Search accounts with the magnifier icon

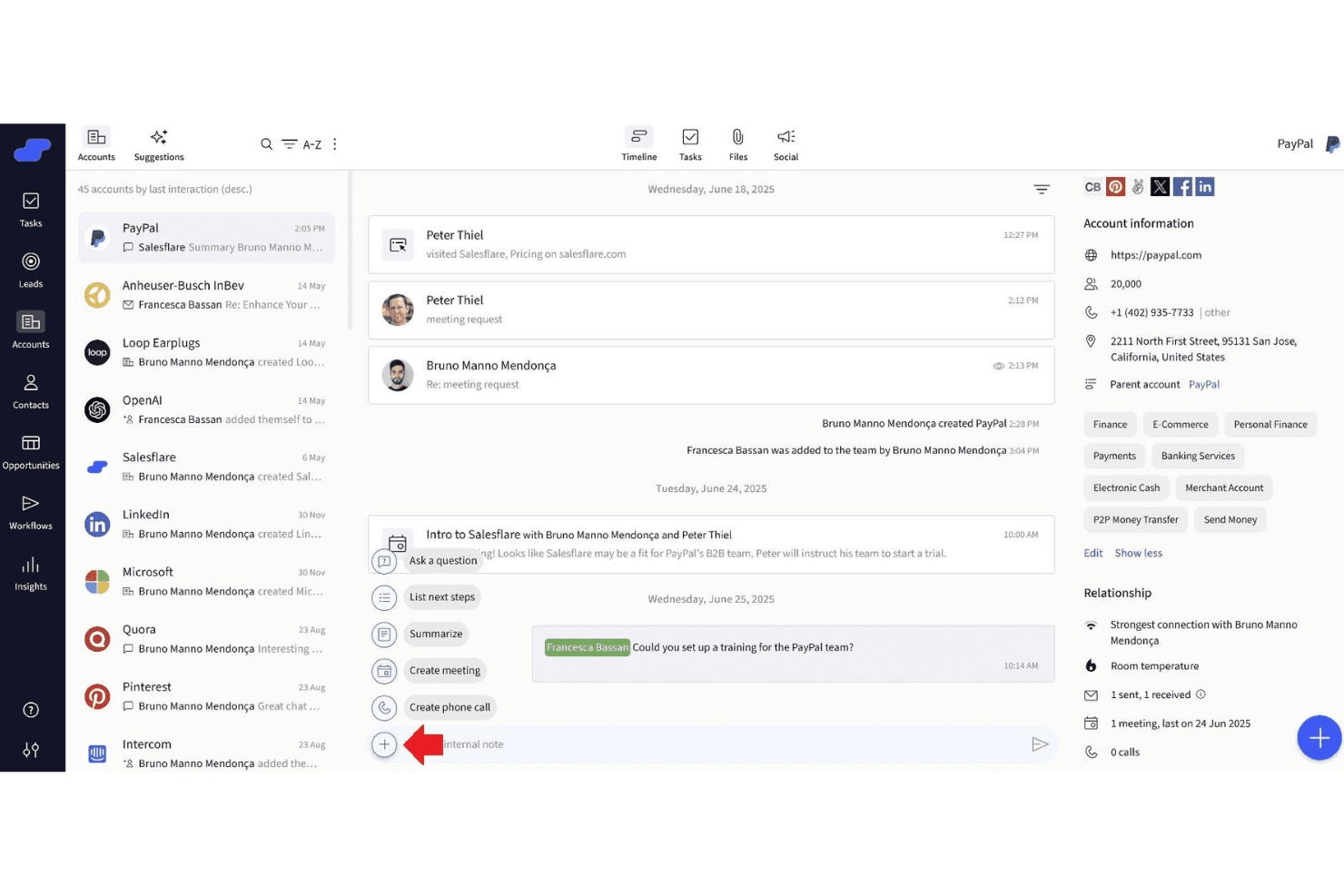point(266,144)
